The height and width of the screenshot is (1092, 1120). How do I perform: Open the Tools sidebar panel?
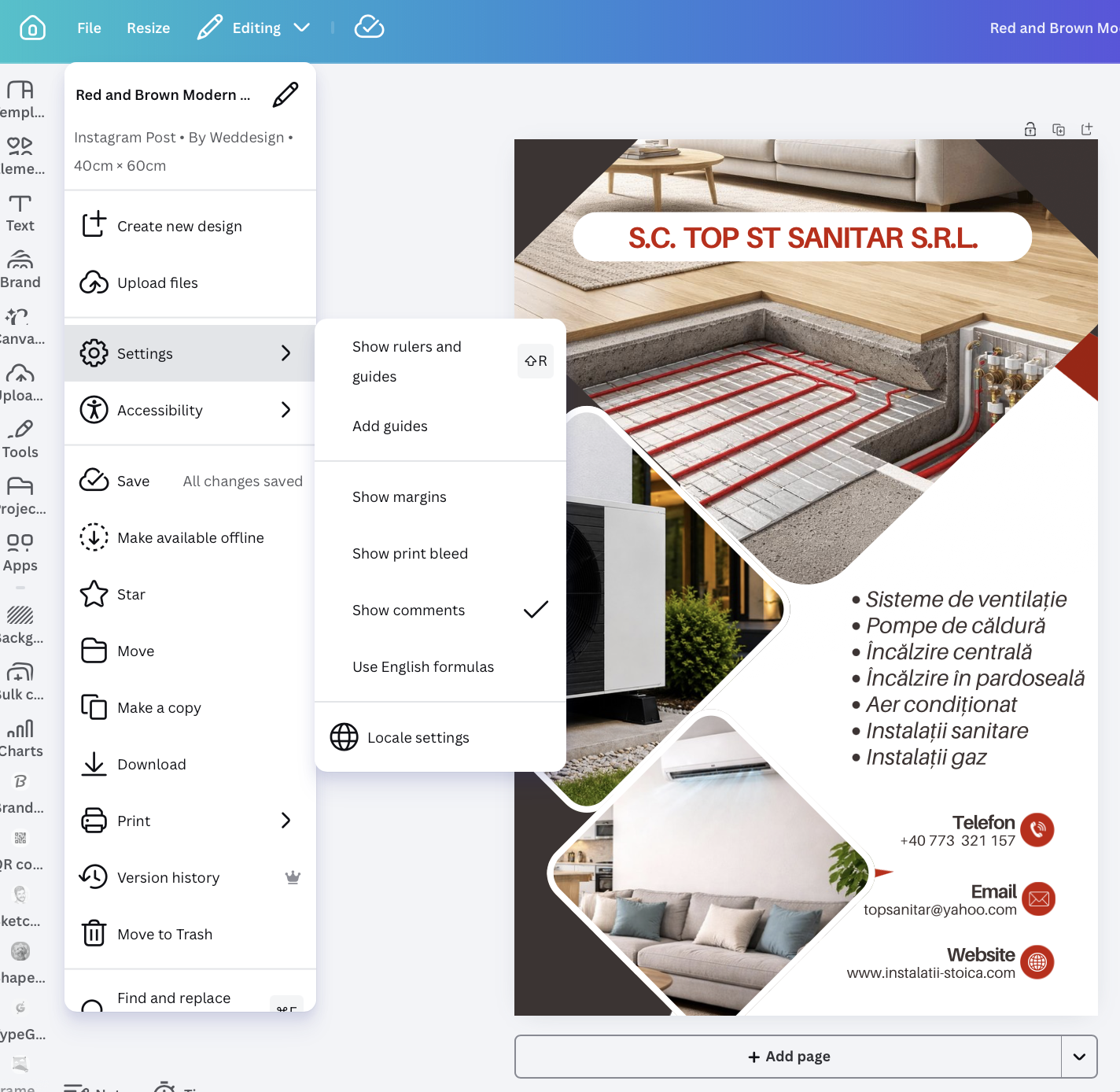click(x=20, y=440)
